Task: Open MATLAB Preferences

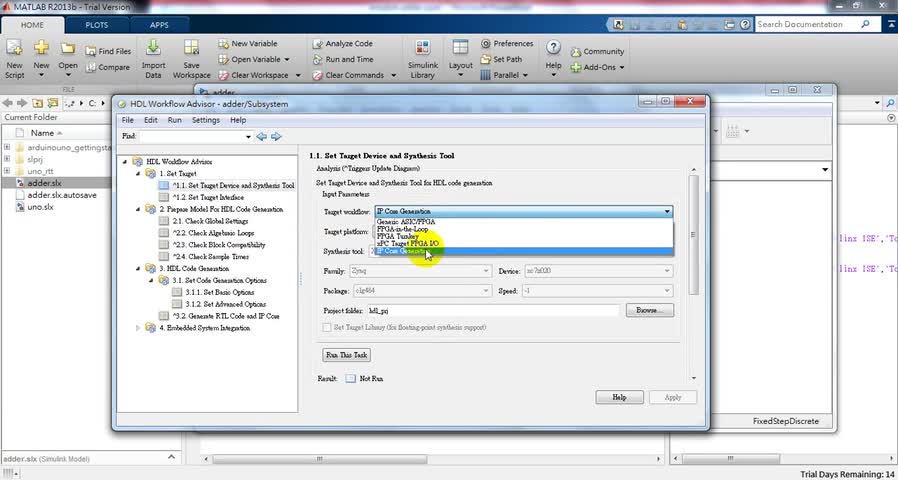Action: click(507, 44)
